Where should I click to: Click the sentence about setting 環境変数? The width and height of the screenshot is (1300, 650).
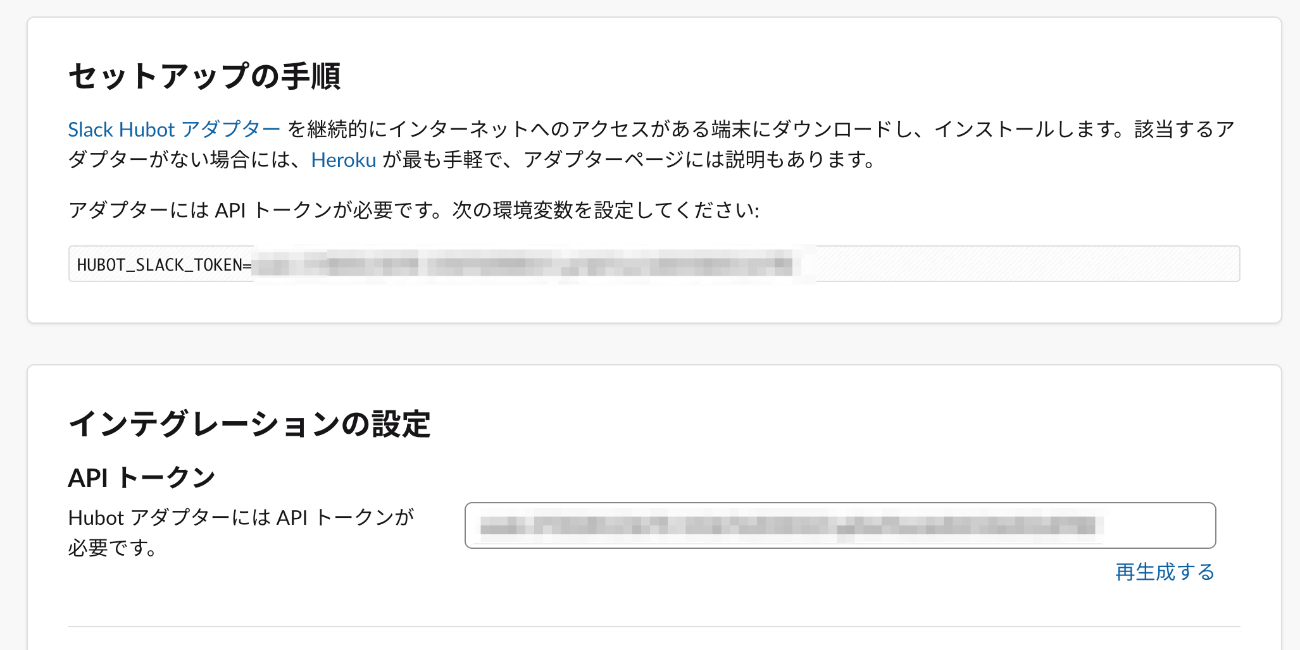coord(413,211)
